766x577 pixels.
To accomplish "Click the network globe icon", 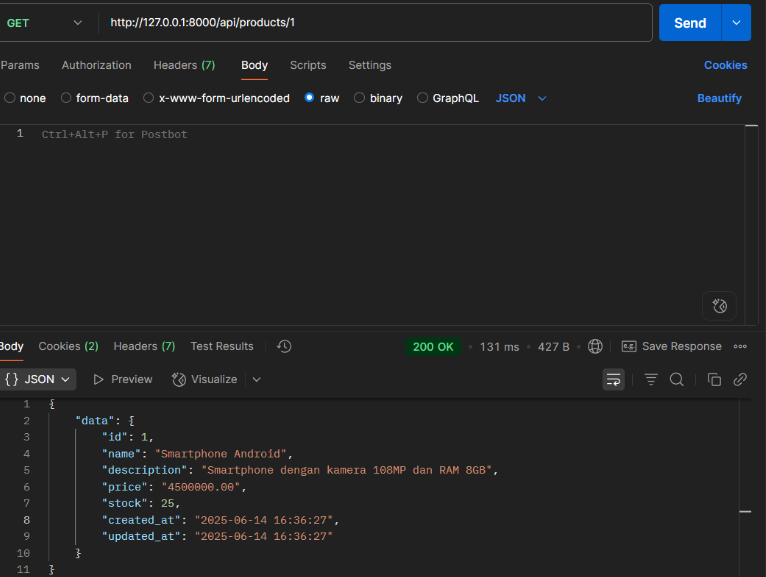I will 596,346.
